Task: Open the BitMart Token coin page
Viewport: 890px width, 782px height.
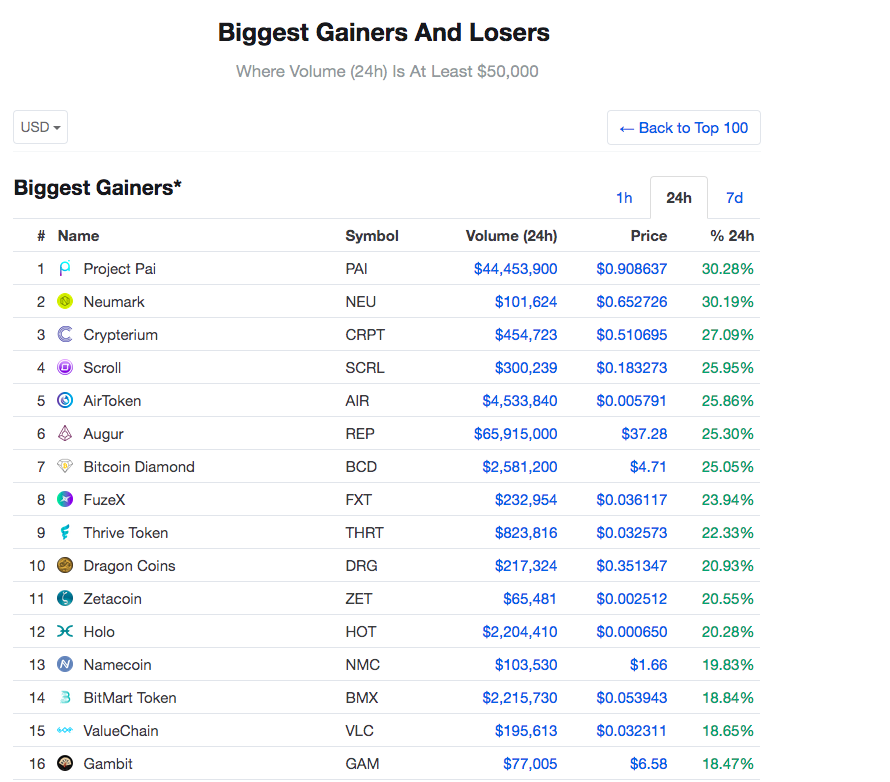Action: (x=130, y=697)
